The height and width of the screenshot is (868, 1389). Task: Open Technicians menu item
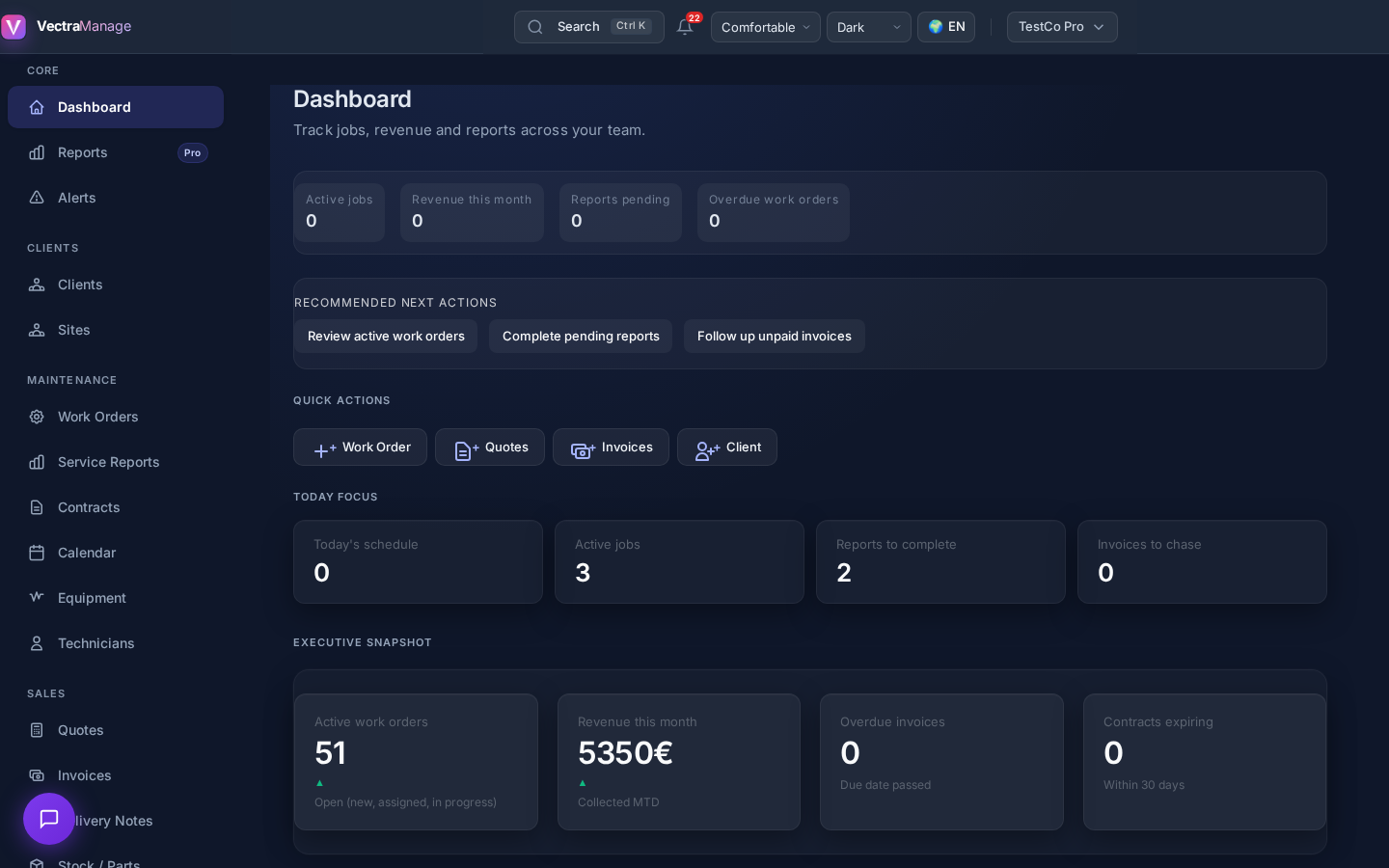(116, 643)
